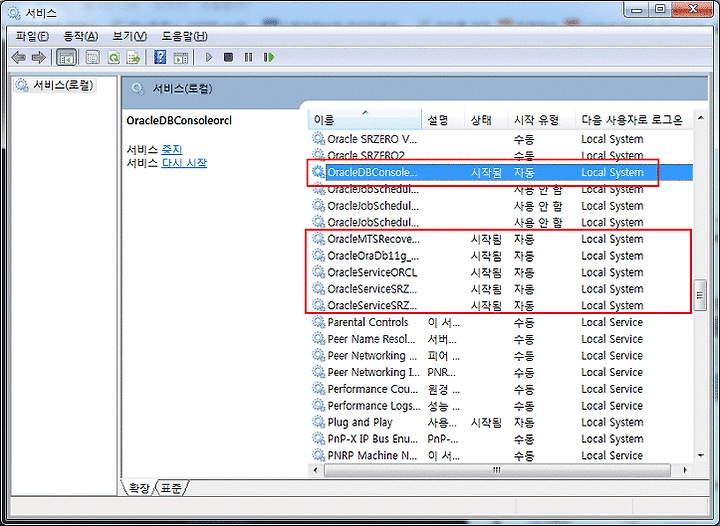The width and height of the screenshot is (720, 526).
Task: Switch to the 확장 tab
Action: 139,488
